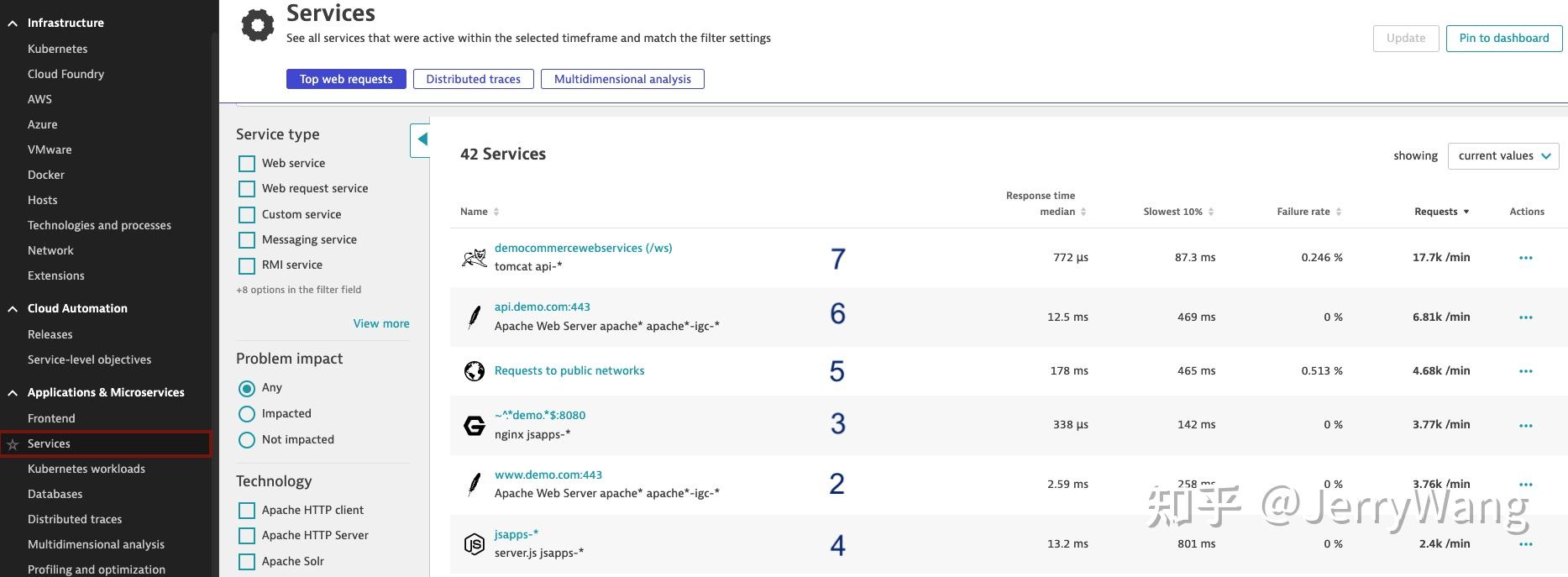1568x577 pixels.
Task: Collapse the Infrastructure menu section
Action: click(13, 24)
